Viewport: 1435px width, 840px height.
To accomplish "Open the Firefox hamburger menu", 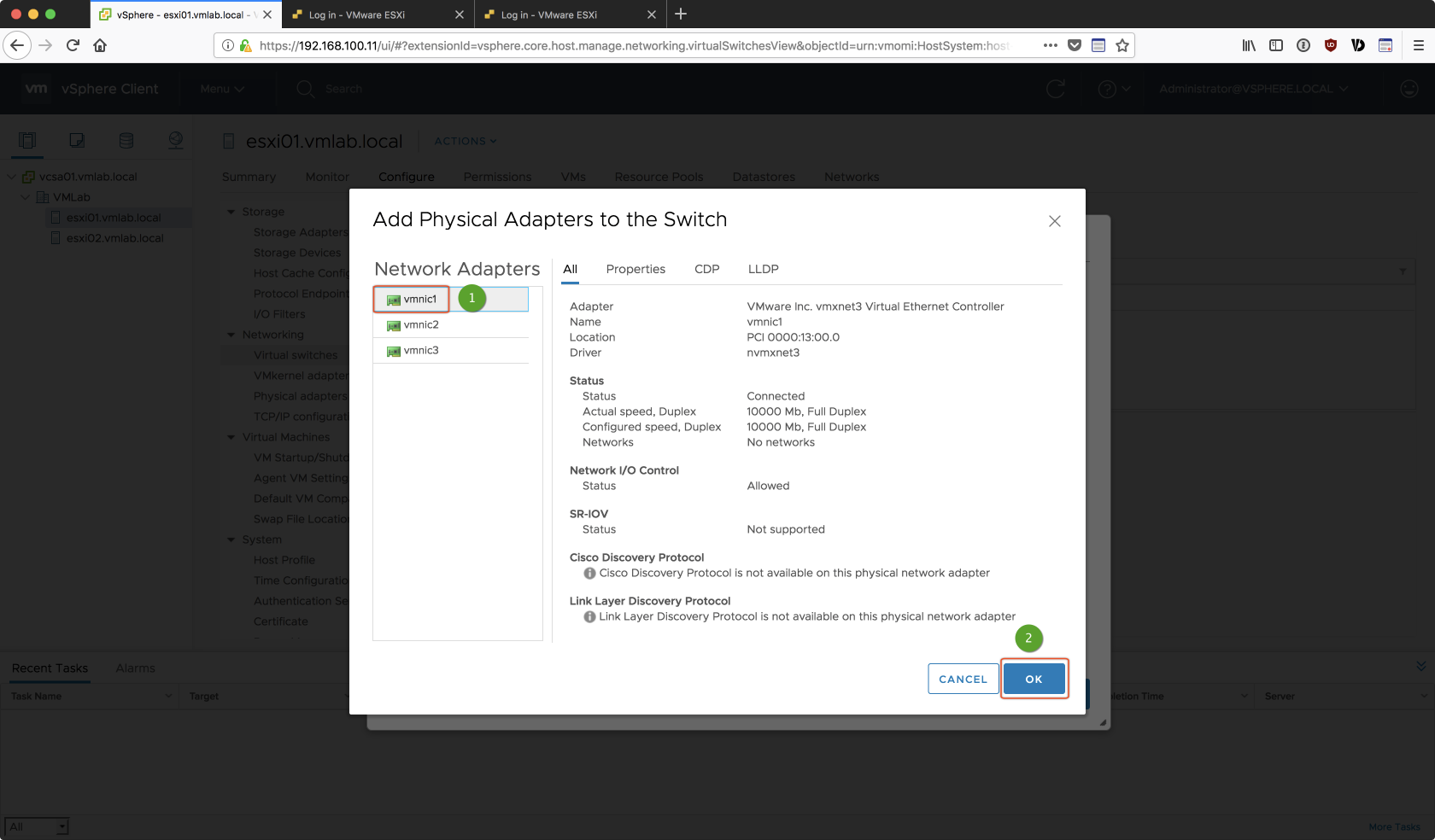I will [1418, 45].
